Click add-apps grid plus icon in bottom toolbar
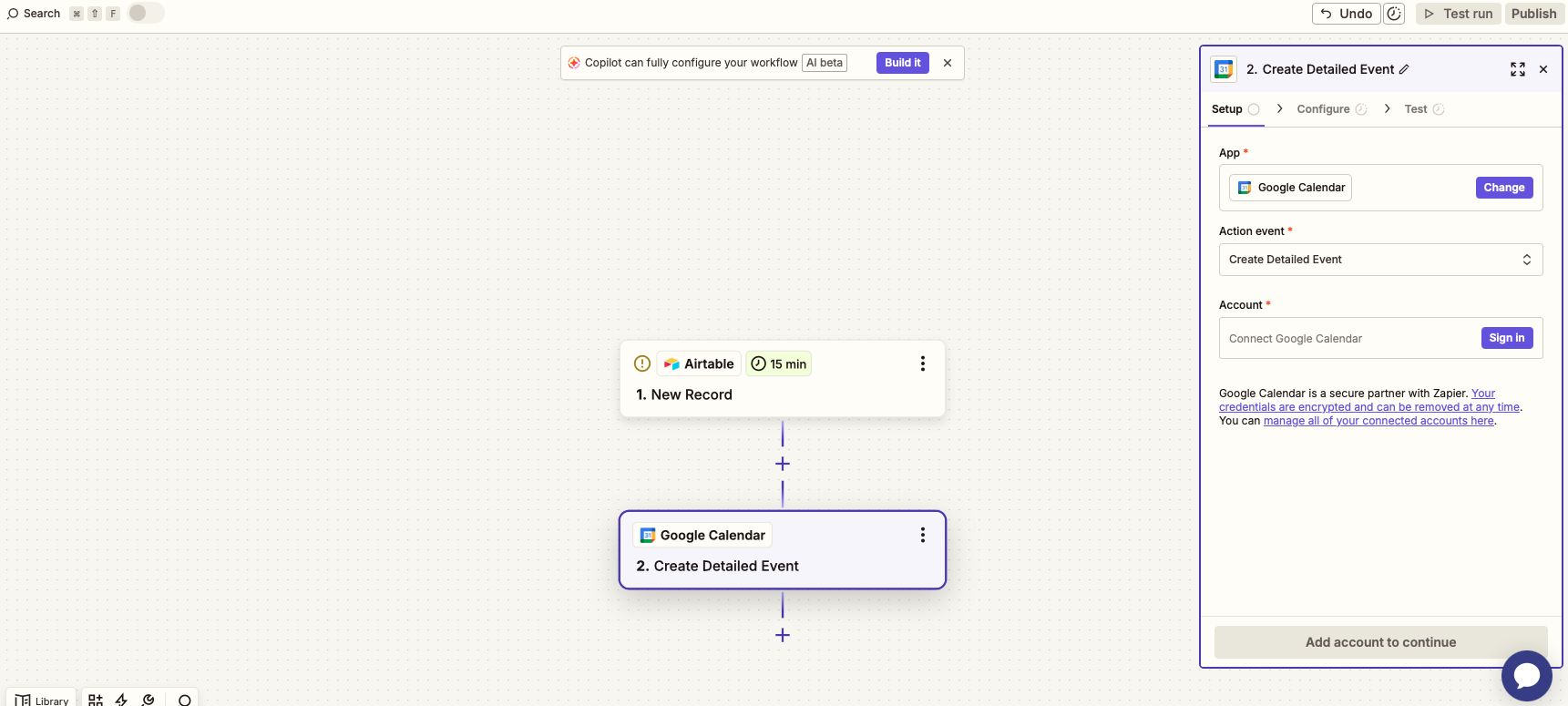This screenshot has width=1568, height=706. point(96,700)
